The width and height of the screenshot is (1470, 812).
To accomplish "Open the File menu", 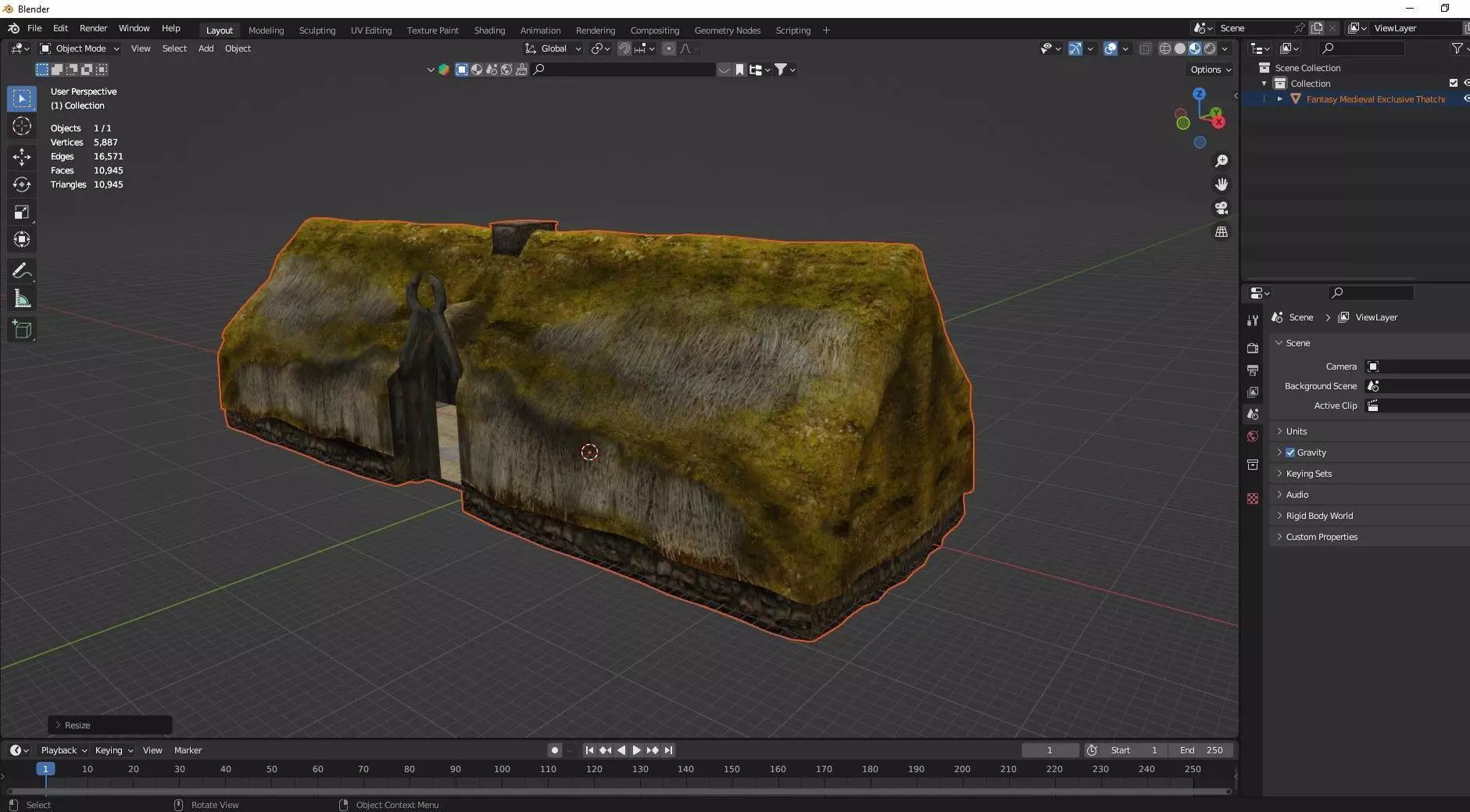I will pyautogui.click(x=34, y=28).
